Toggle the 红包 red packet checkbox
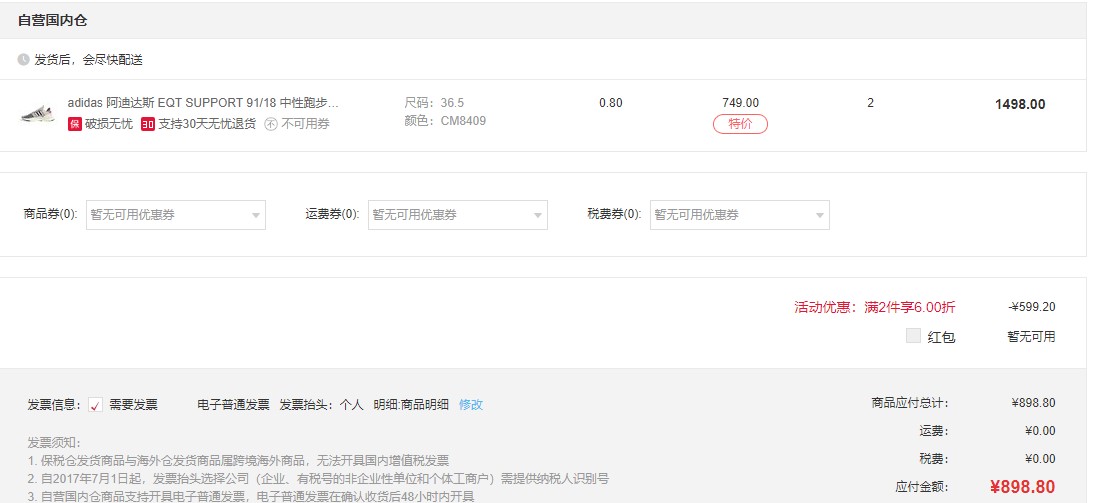Screen dimensions: 1108x503 pyautogui.click(x=913, y=336)
